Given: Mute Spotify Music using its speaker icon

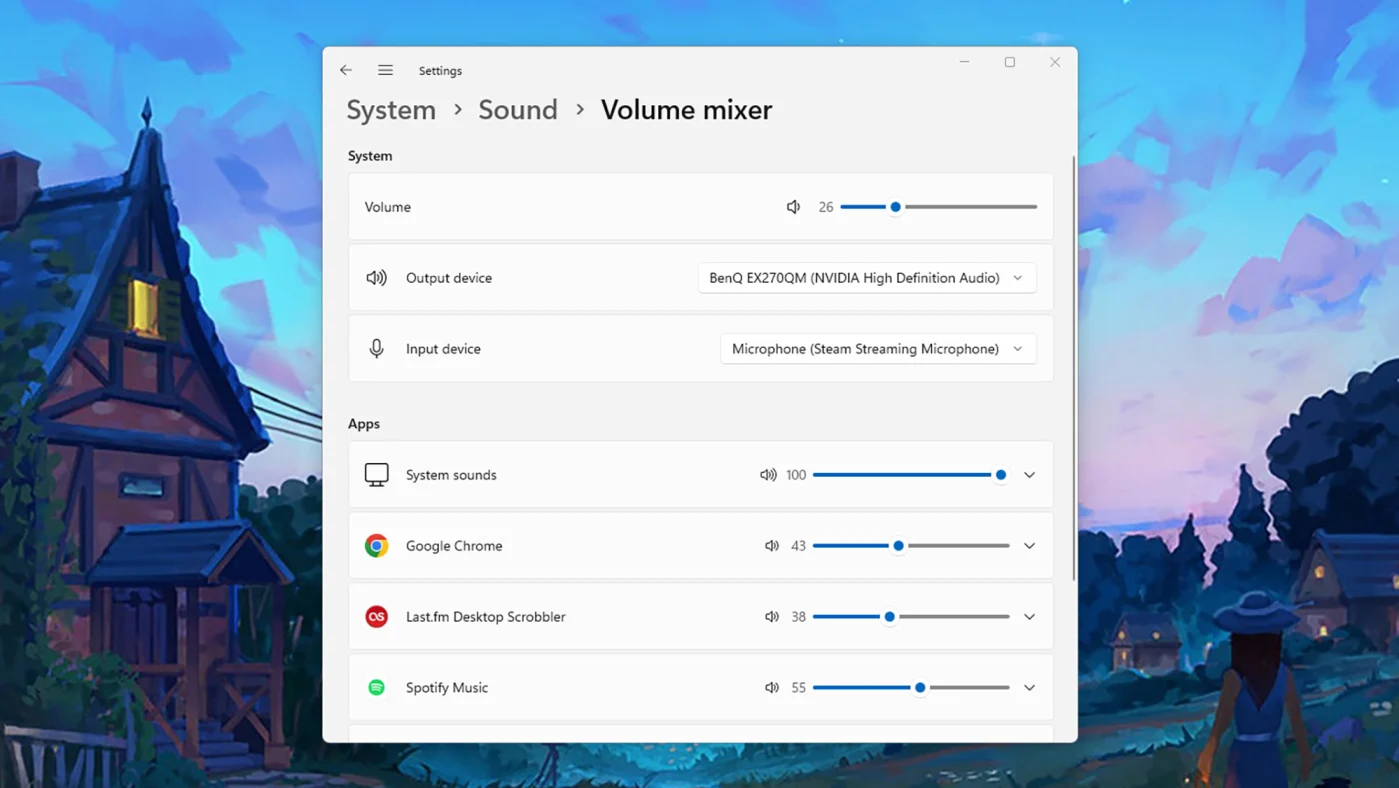Looking at the screenshot, I should 771,687.
